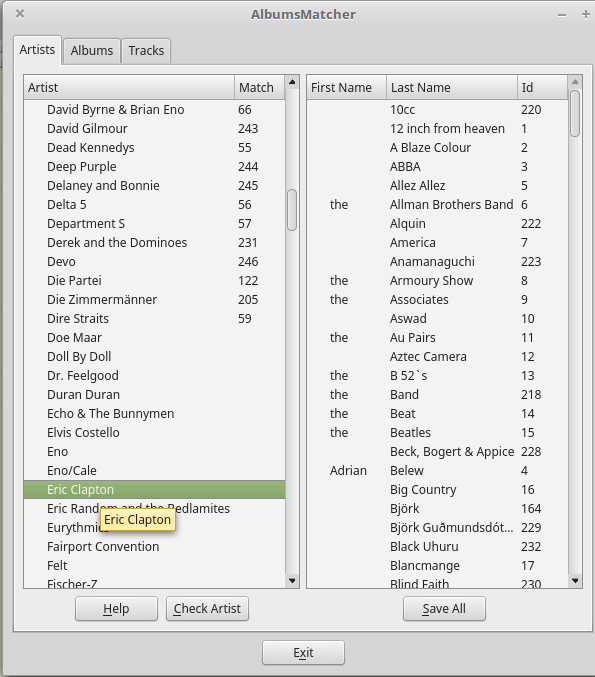The height and width of the screenshot is (677, 595).
Task: Select Fairport Convention artist row
Action: pyautogui.click(x=155, y=547)
